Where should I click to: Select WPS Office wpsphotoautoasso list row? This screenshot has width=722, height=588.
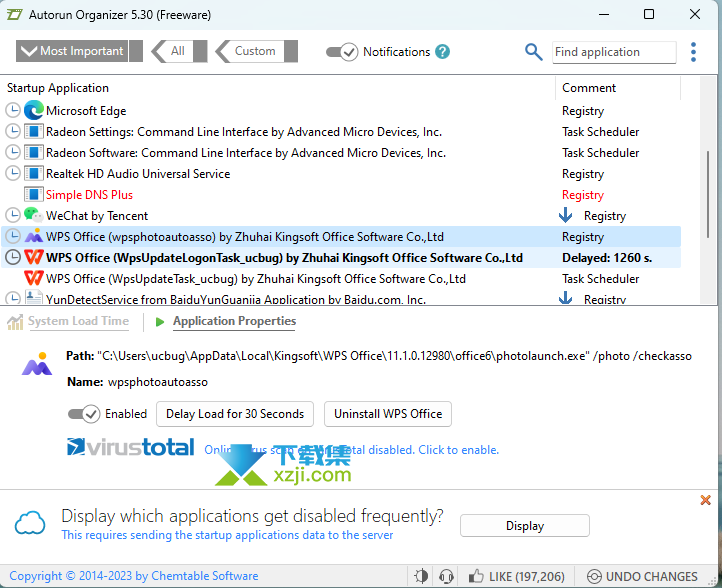coord(341,237)
